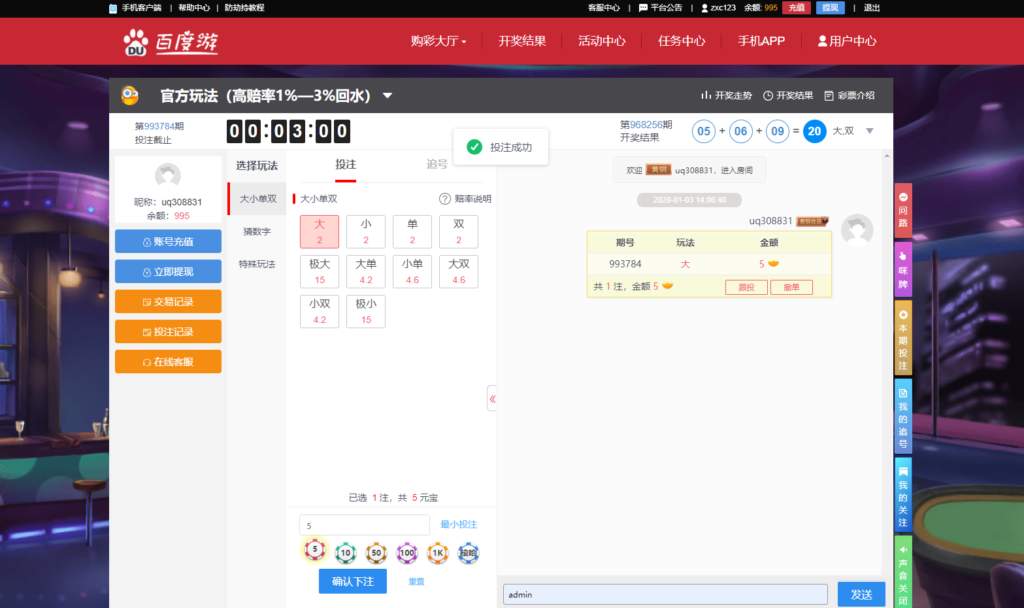The width and height of the screenshot is (1024, 608).
Task: Click the 最小投注 minimum bet link
Action: [458, 524]
